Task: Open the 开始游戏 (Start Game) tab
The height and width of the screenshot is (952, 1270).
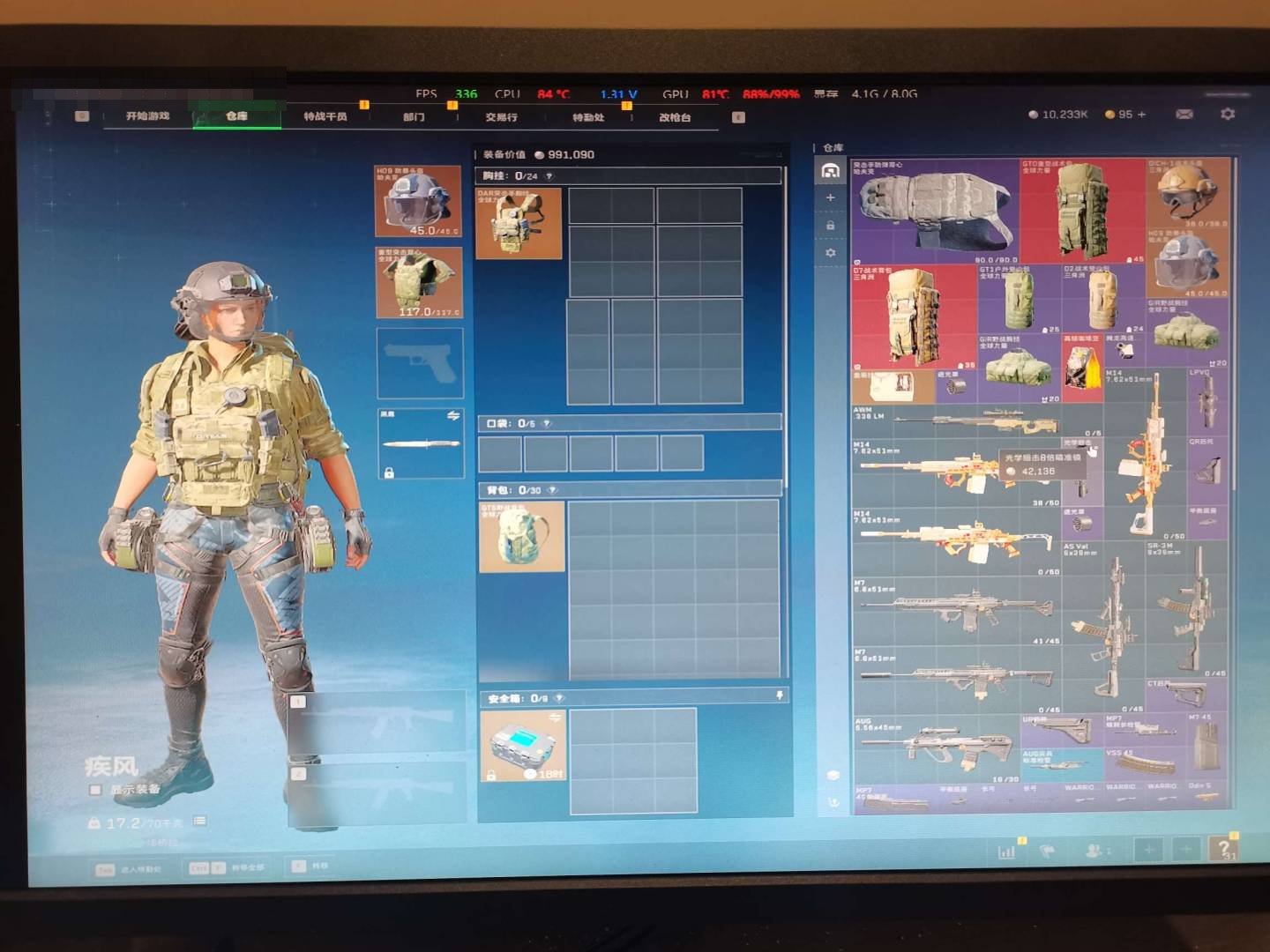Action: point(147,116)
